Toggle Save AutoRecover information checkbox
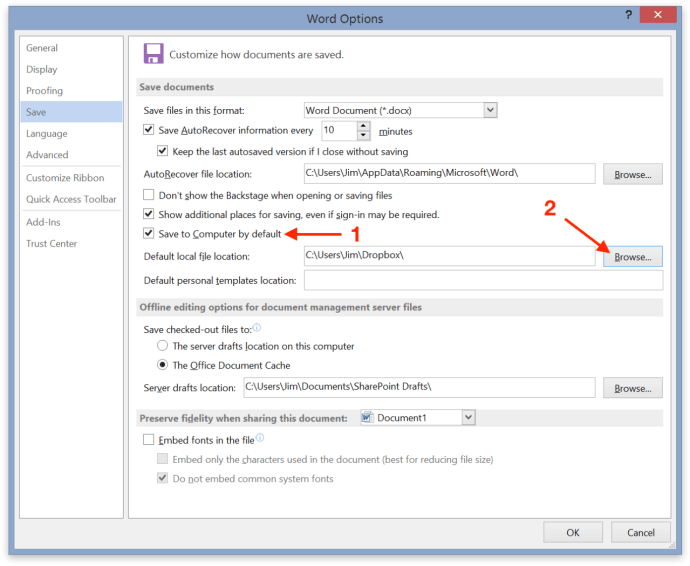The height and width of the screenshot is (566, 690). [148, 129]
